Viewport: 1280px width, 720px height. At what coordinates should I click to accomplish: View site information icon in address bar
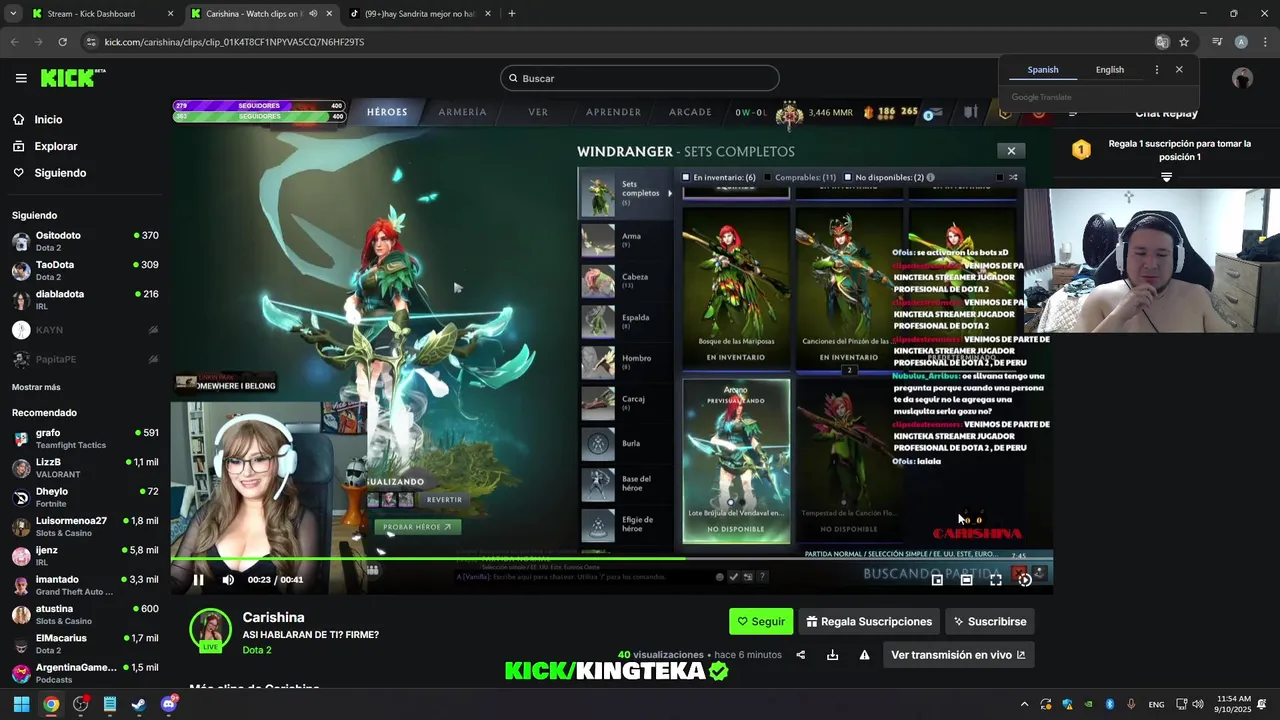click(91, 42)
